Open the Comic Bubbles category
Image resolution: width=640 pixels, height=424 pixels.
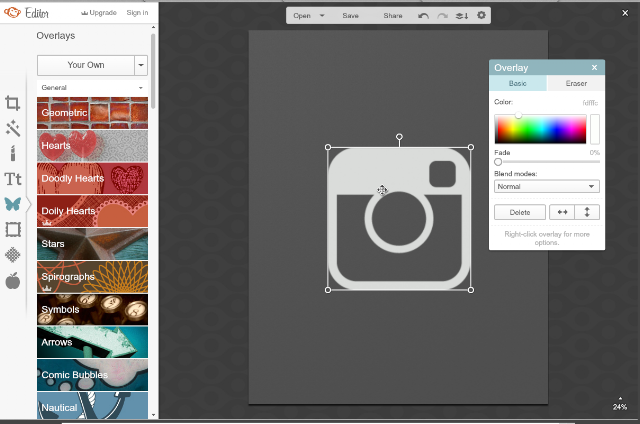(x=93, y=375)
